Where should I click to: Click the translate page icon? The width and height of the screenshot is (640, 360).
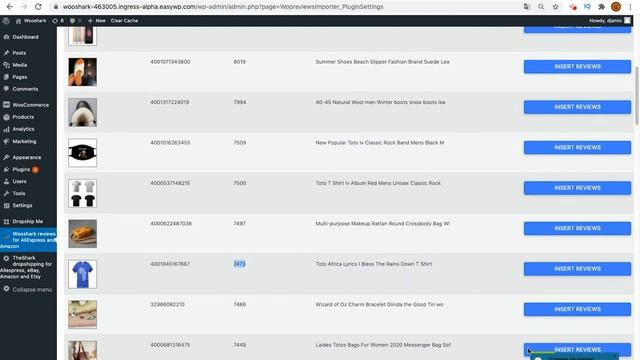527,7
